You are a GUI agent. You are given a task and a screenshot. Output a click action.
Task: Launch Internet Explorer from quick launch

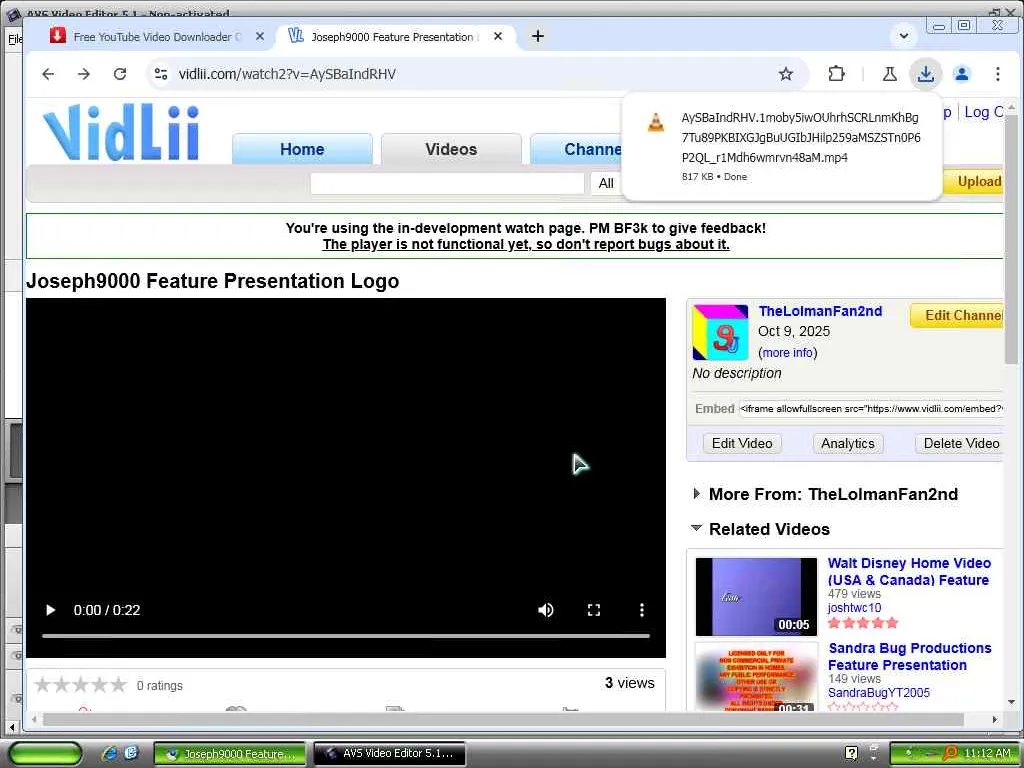109,754
